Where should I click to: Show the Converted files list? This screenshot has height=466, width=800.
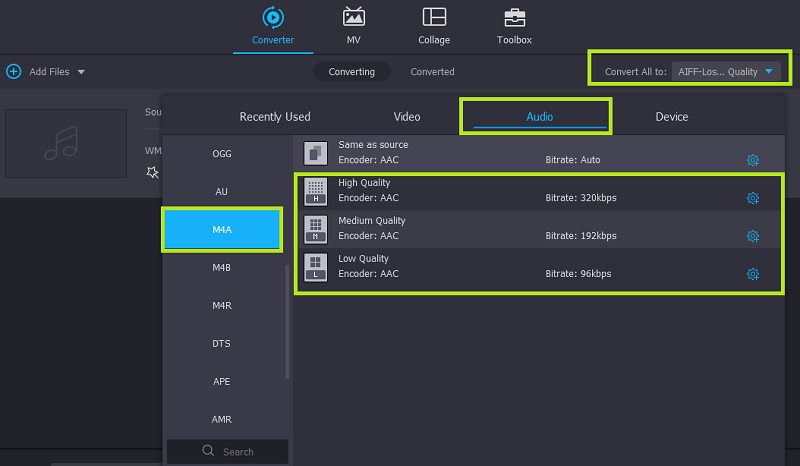(x=432, y=72)
